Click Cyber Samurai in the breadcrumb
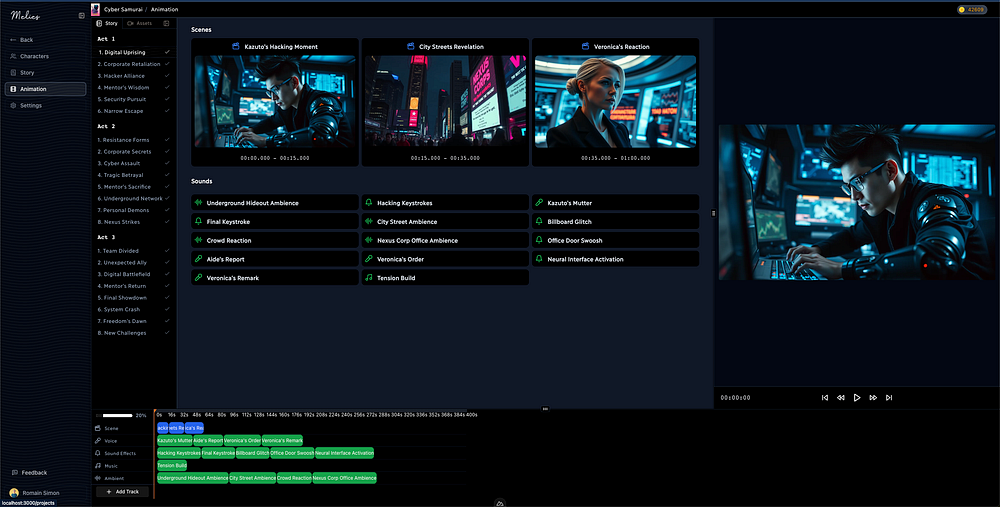Screen dimensions: 1000x507 click(122, 10)
